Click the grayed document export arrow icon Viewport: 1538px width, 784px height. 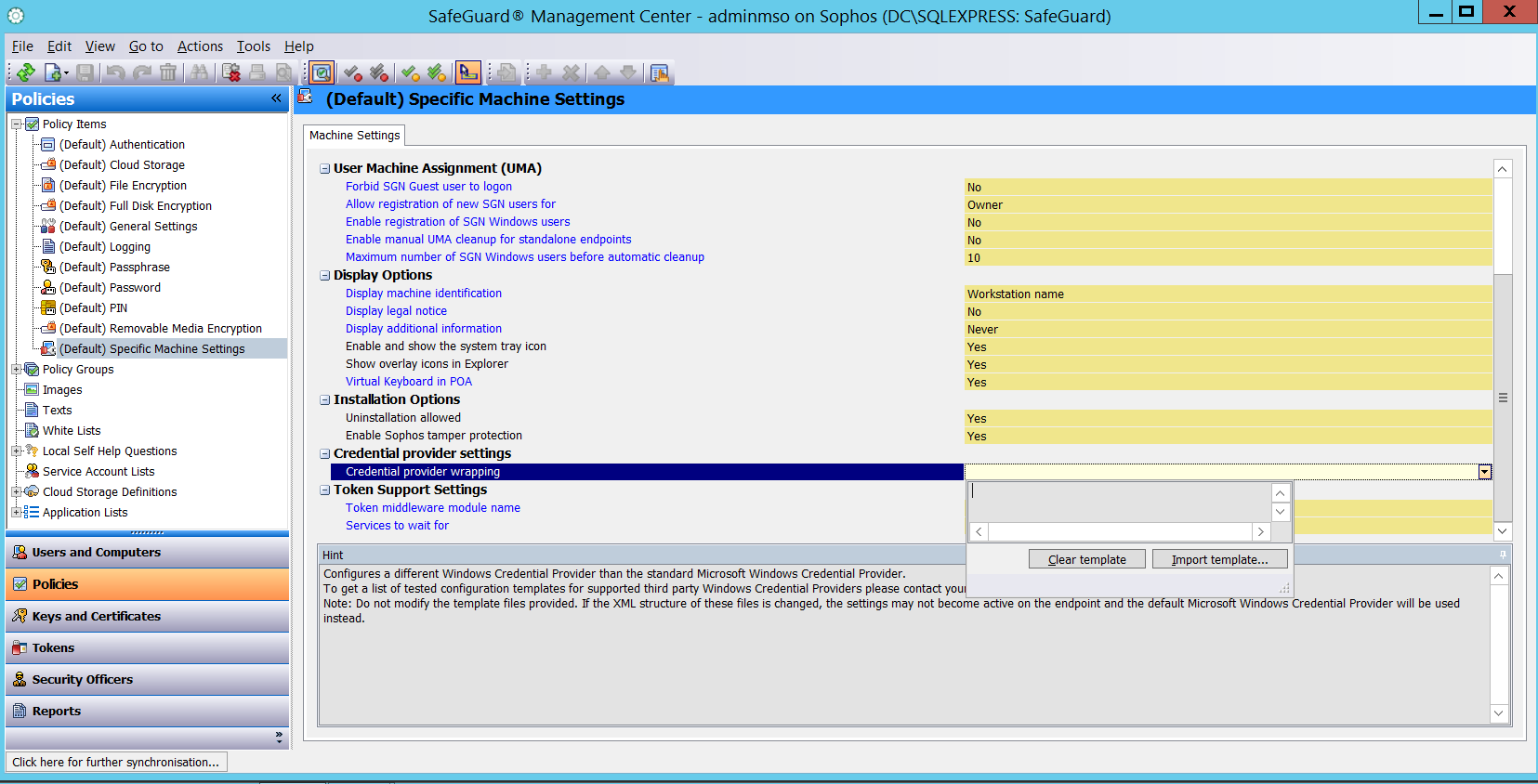click(x=506, y=72)
